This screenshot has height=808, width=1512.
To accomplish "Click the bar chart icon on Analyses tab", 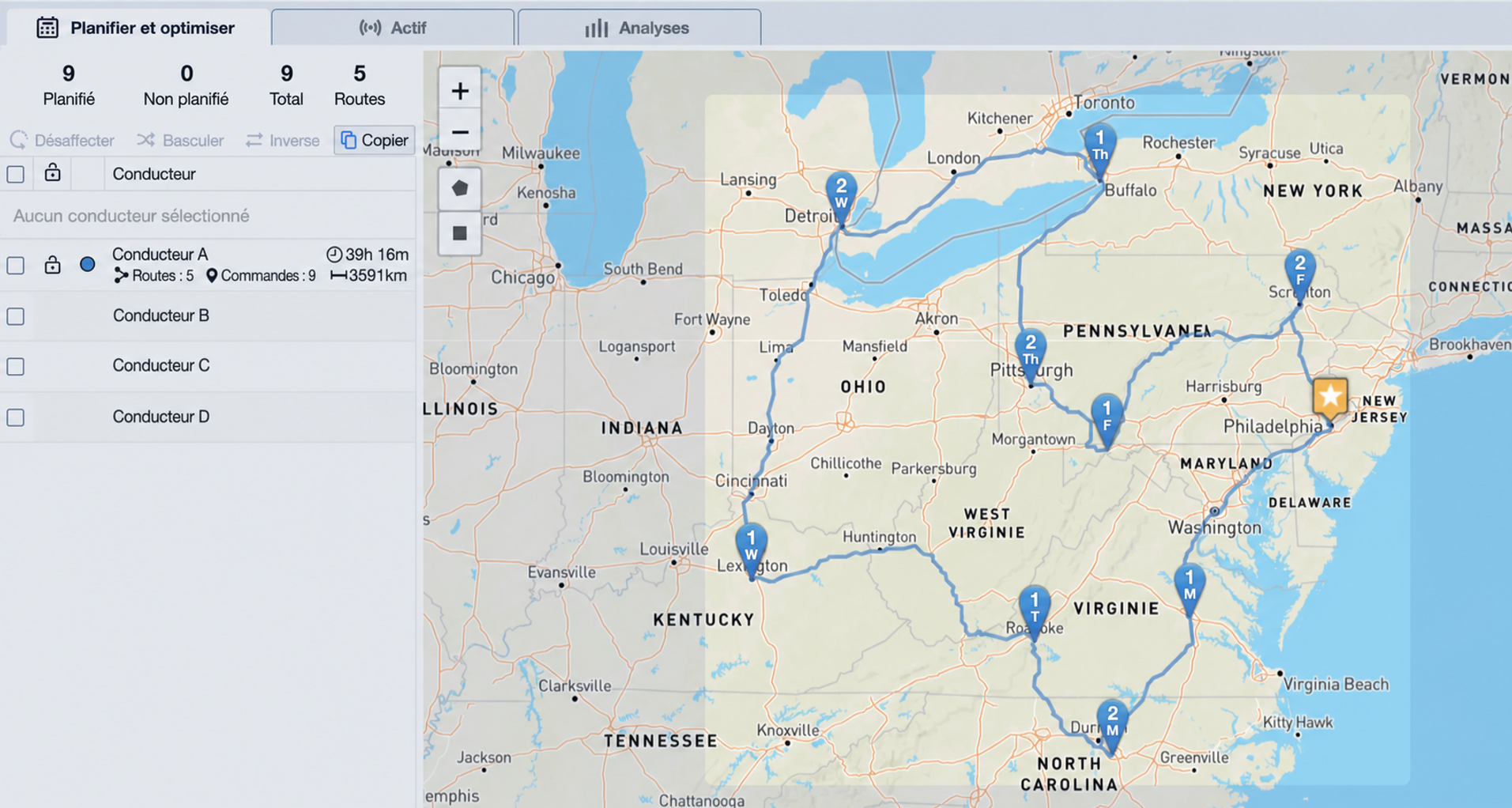I will (x=597, y=28).
